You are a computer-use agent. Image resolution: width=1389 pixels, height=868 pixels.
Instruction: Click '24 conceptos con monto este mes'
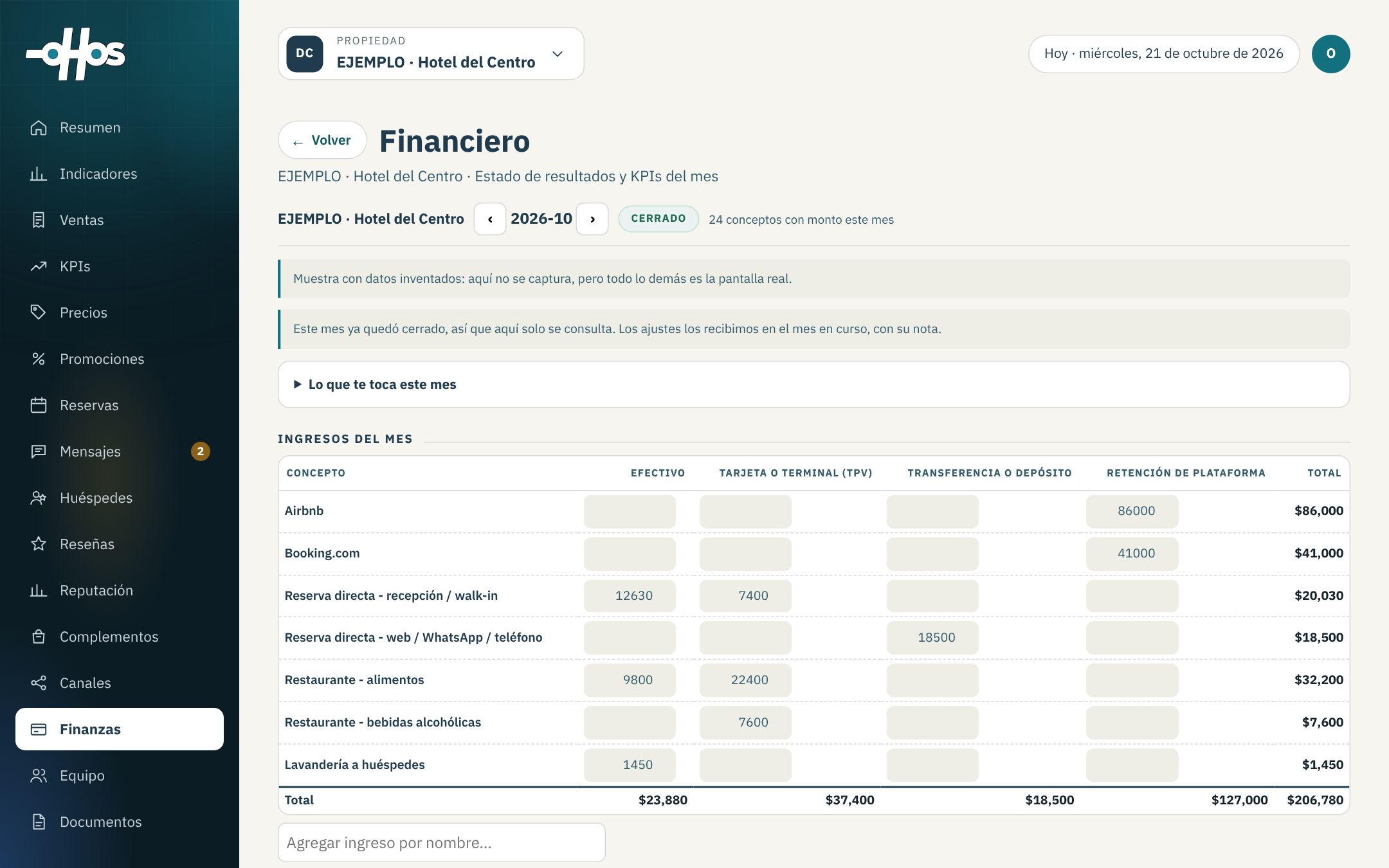click(x=801, y=220)
